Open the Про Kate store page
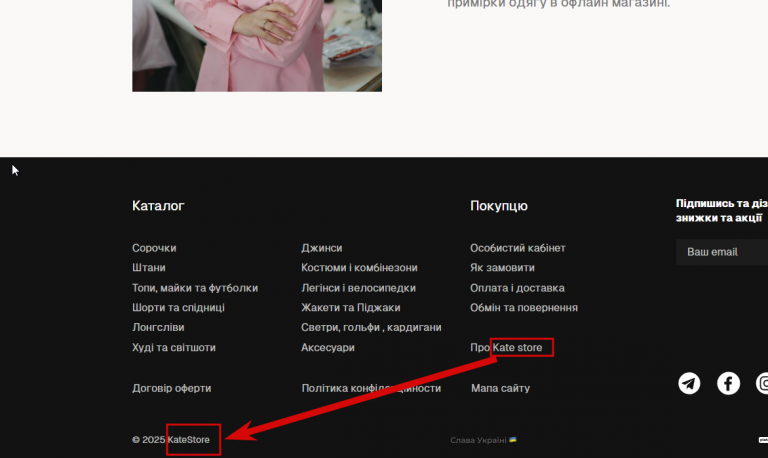Screen dimensions: 768x458 click(x=506, y=347)
